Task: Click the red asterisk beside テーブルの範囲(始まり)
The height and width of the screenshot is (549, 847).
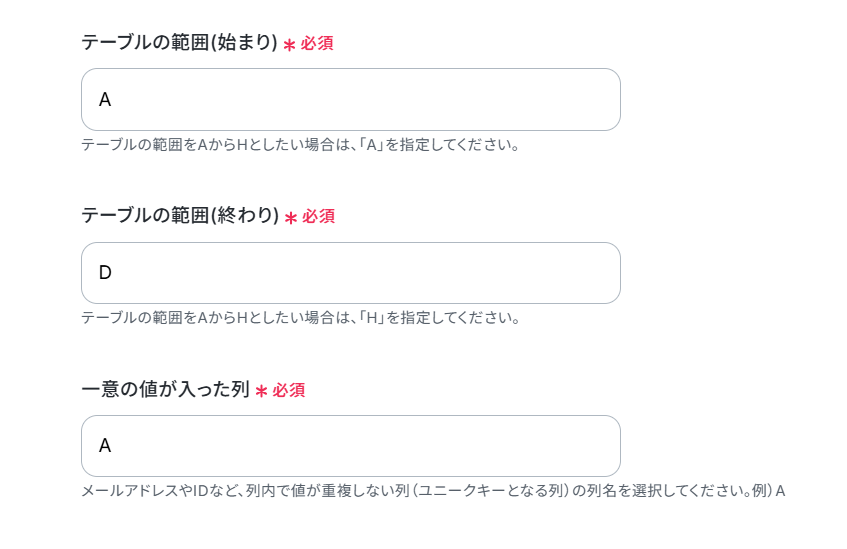Action: click(x=289, y=45)
